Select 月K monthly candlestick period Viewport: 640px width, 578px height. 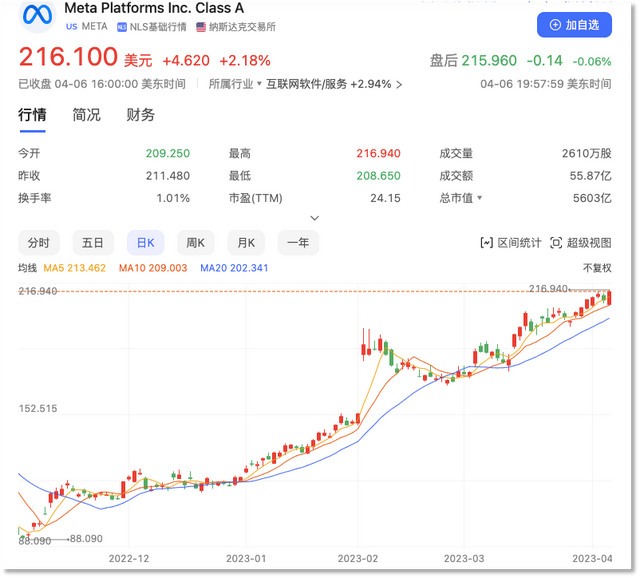(246, 242)
